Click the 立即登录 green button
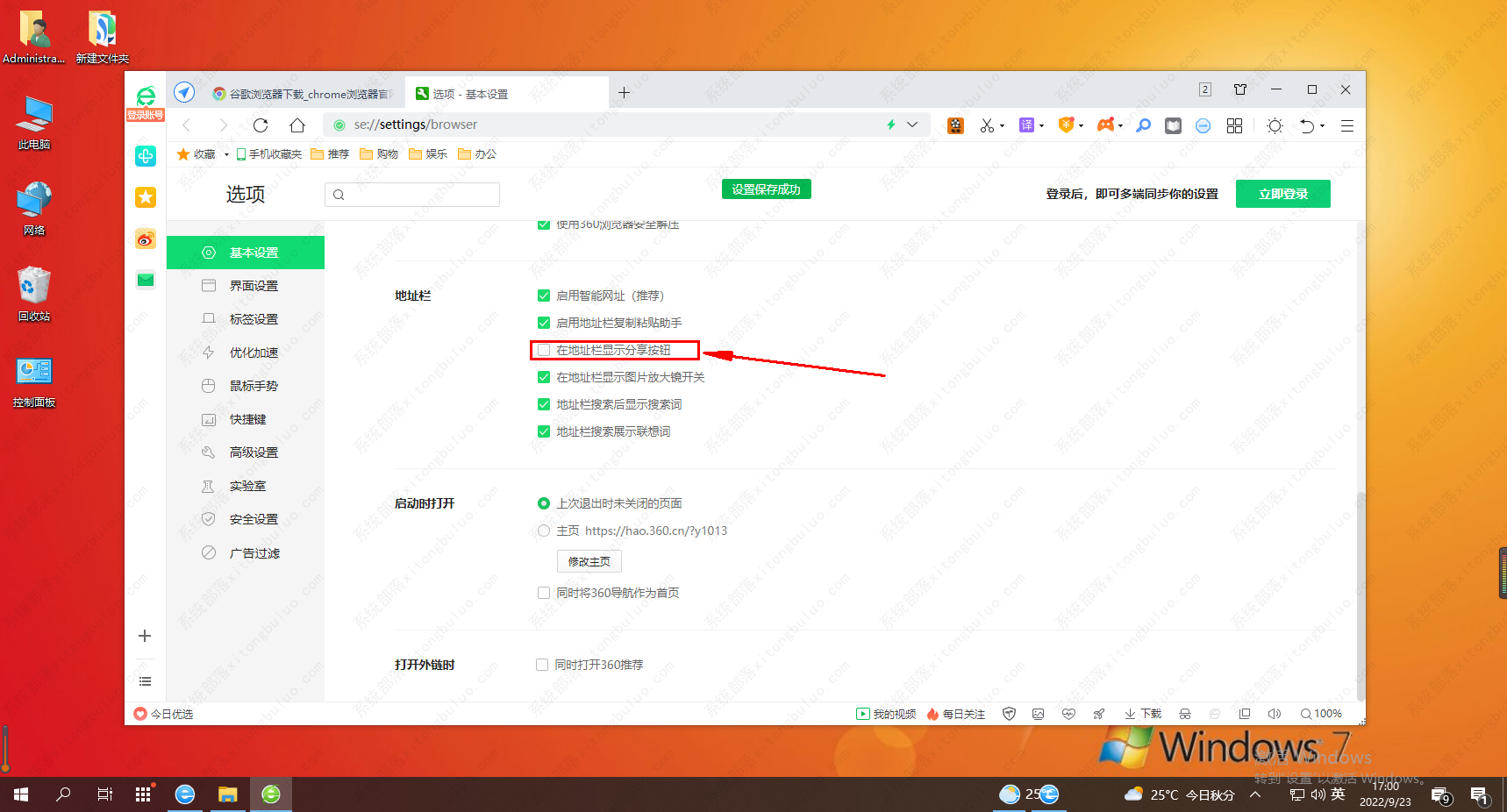 pyautogui.click(x=1282, y=194)
